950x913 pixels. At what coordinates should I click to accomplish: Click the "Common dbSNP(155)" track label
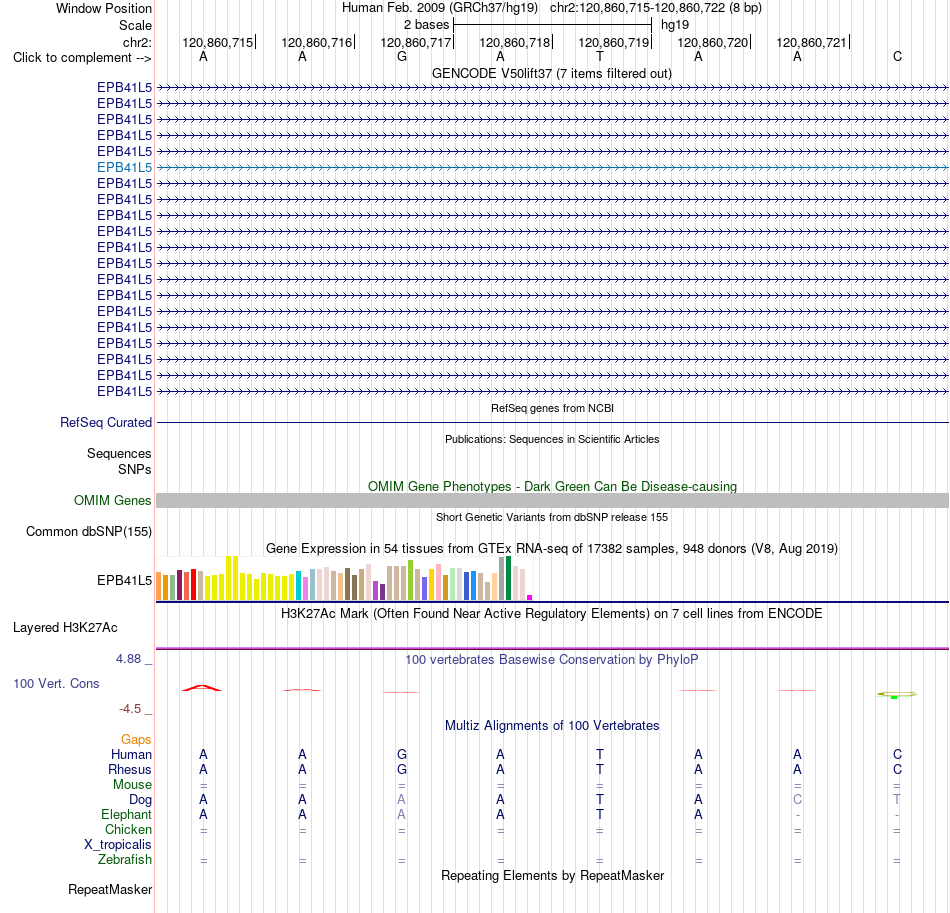[x=88, y=531]
